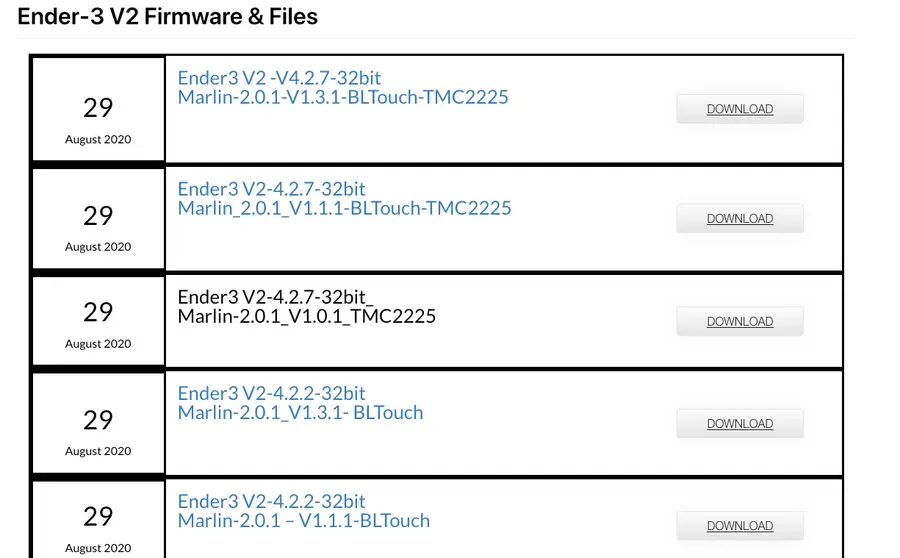The image size is (900, 558).
Task: Click the date cell of the first firmware row
Action: 98,109
